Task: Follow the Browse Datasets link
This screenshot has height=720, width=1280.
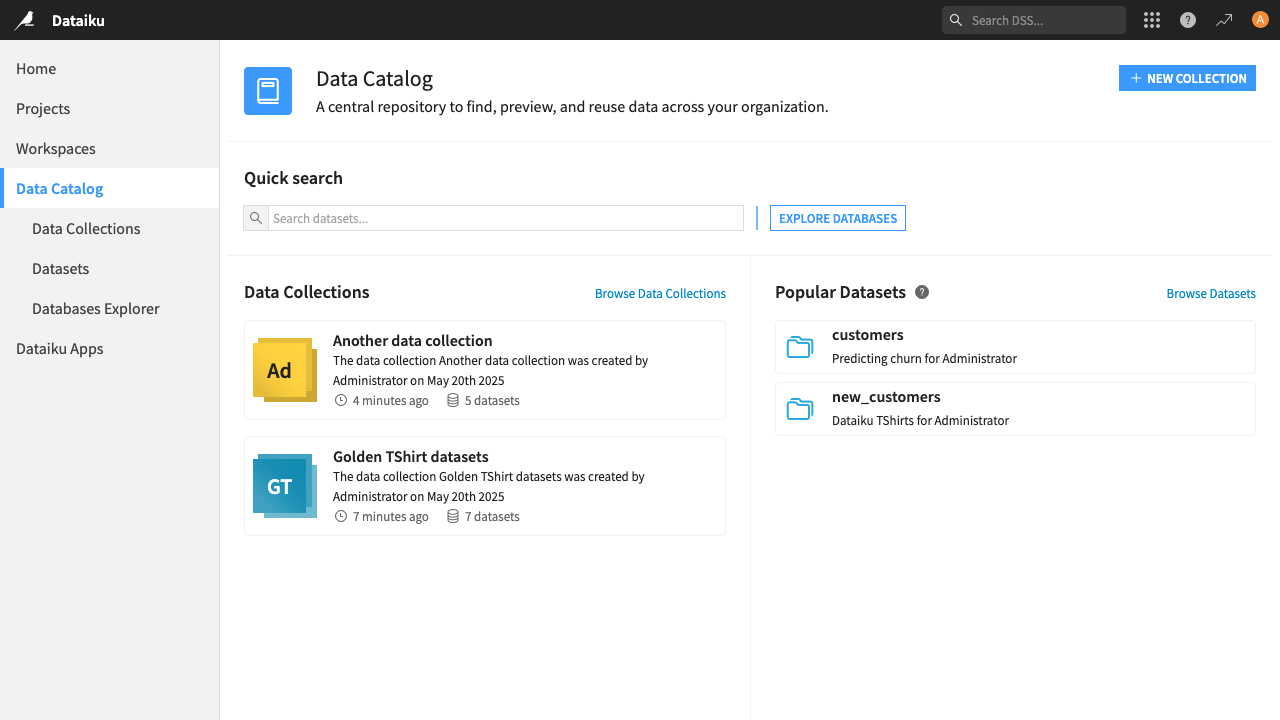Action: point(1211,293)
